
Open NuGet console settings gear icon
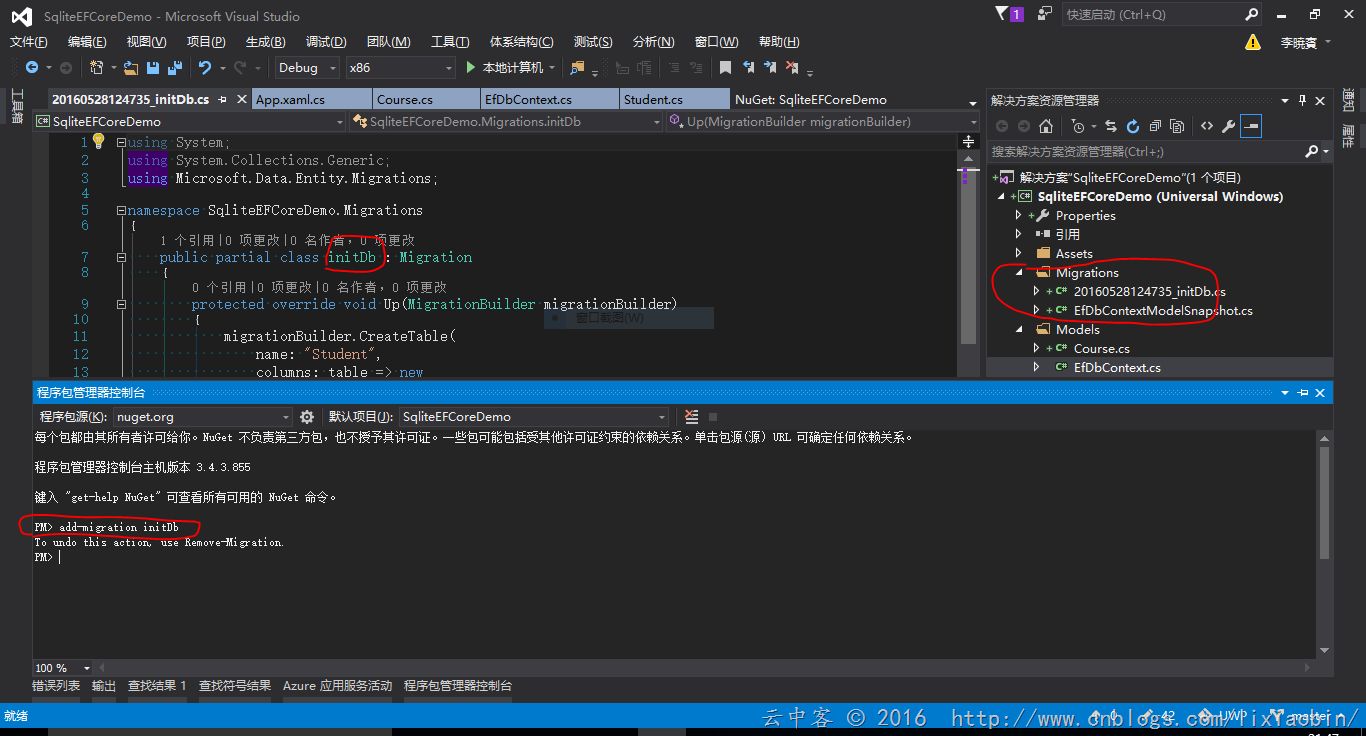pos(307,417)
